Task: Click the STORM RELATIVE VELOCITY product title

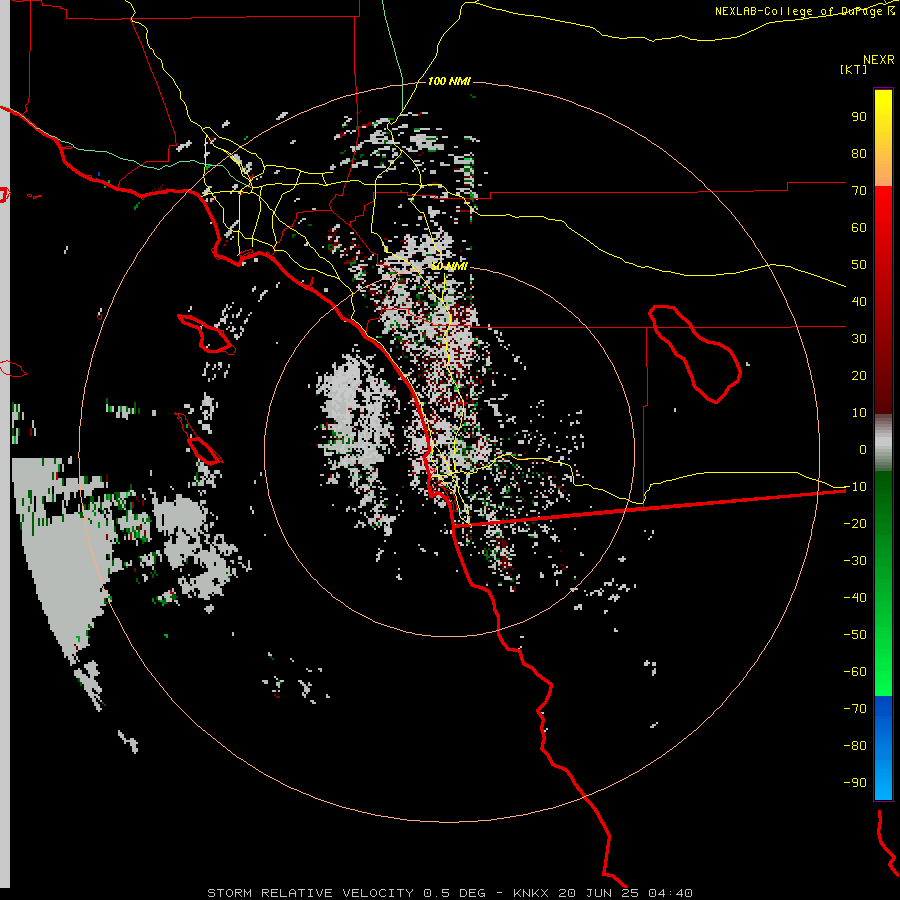Action: click(310, 893)
